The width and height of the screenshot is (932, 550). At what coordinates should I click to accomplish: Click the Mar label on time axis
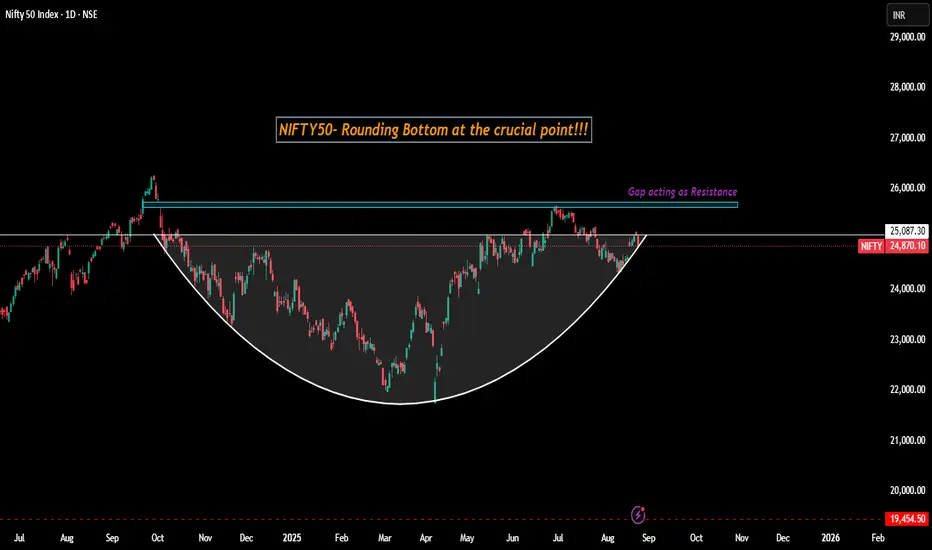tap(385, 538)
